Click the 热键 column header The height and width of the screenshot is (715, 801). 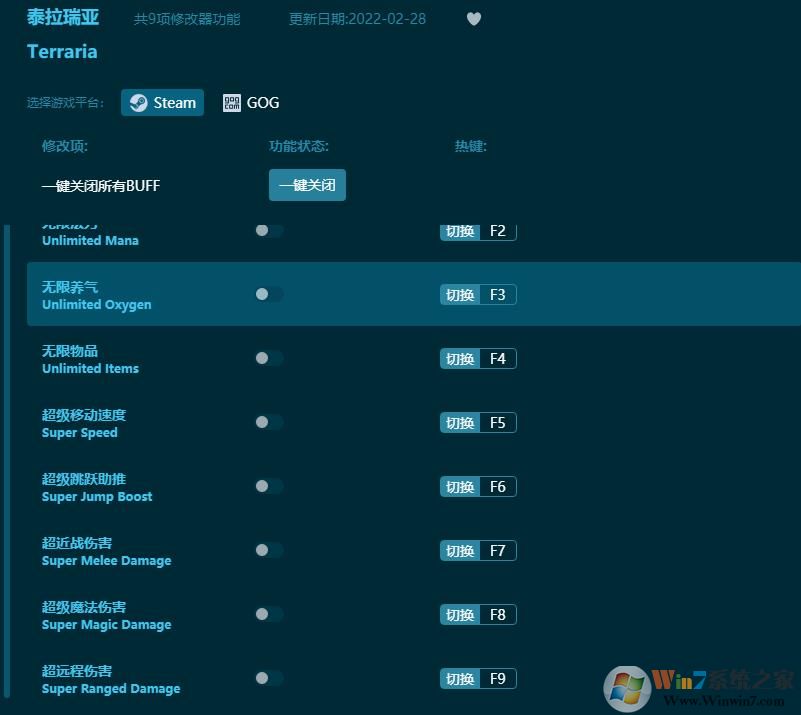pos(471,147)
